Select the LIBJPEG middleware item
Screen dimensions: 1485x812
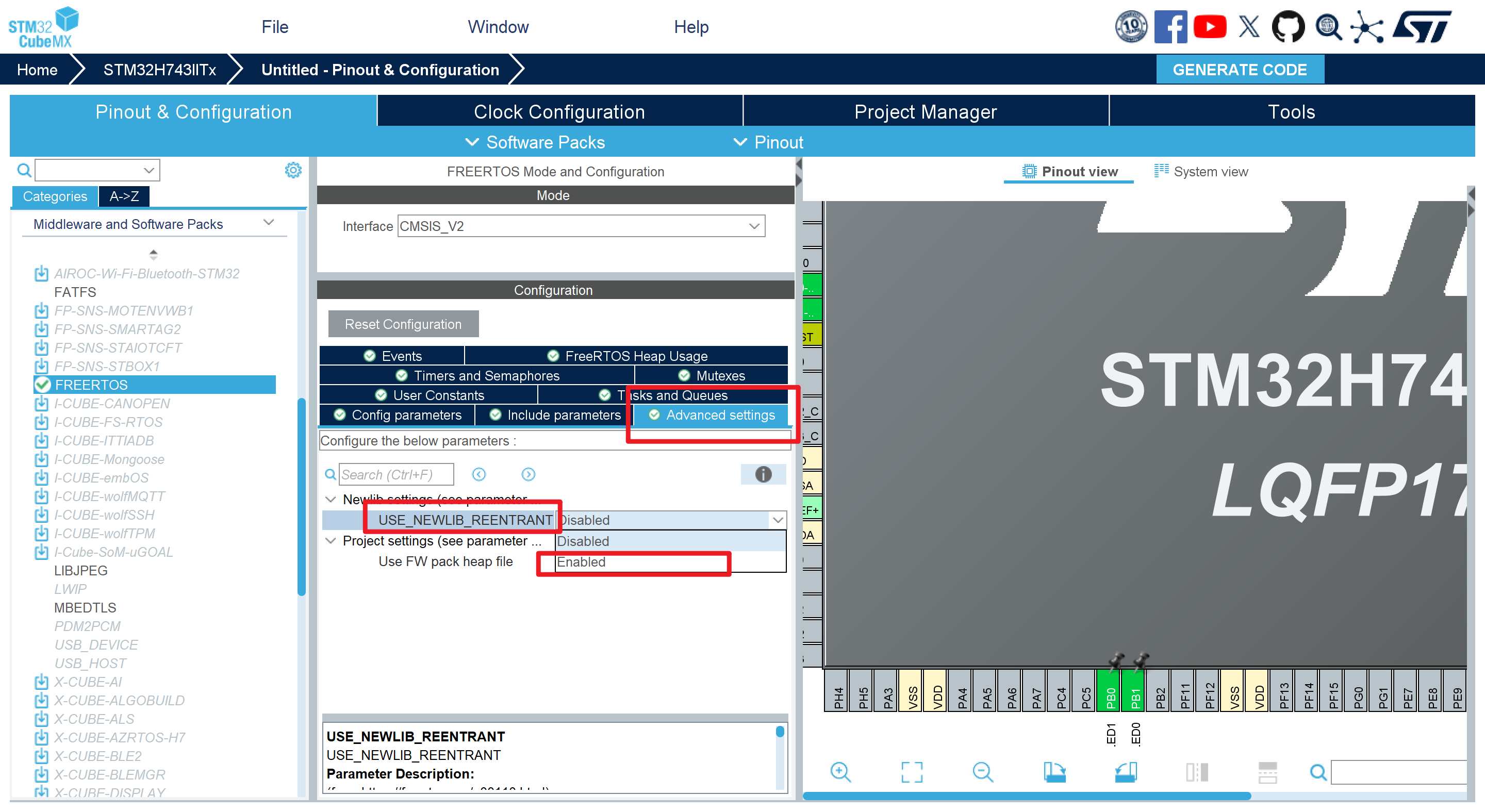tap(81, 571)
